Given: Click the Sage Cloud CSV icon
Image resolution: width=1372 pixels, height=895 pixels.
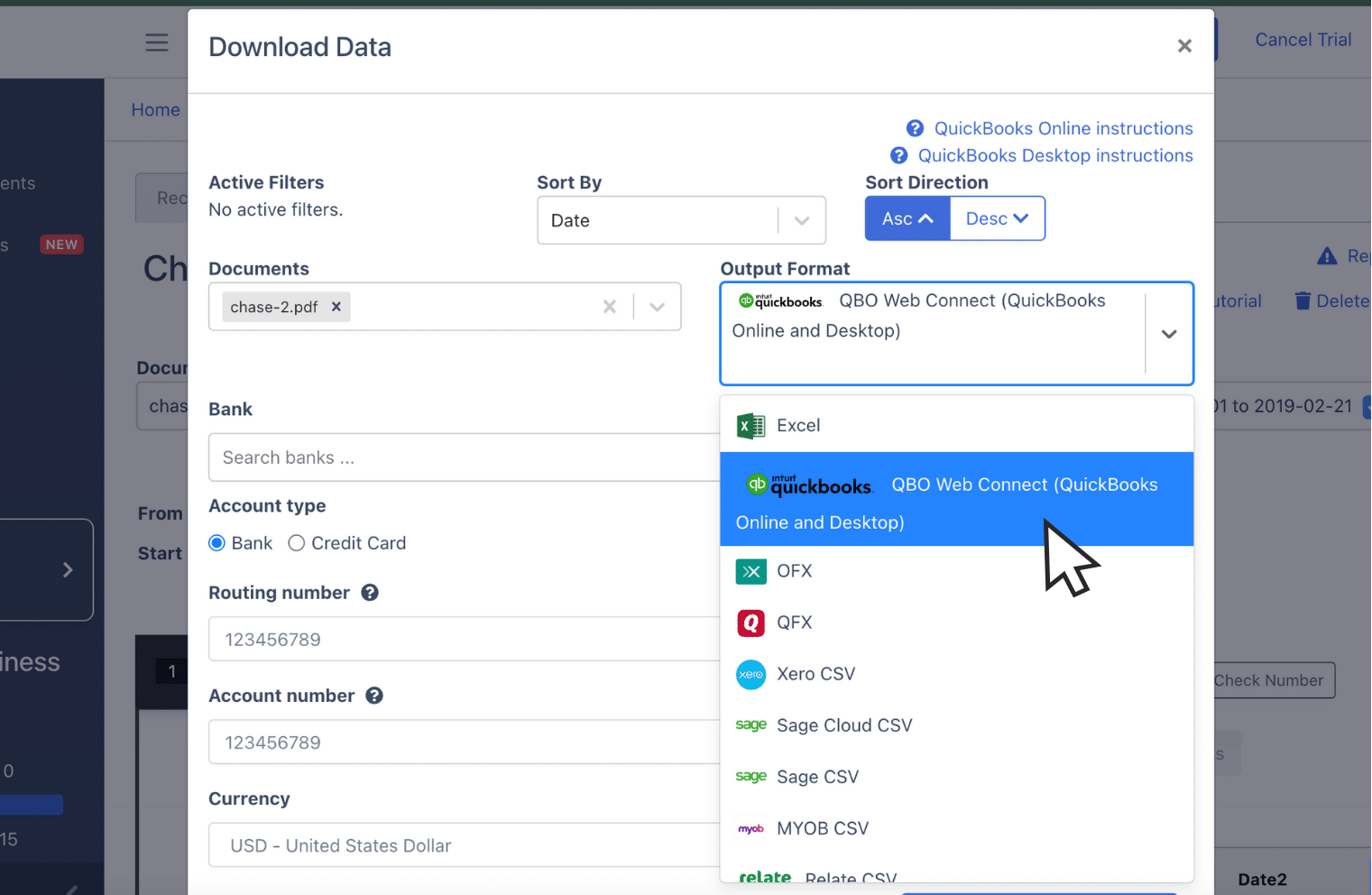Looking at the screenshot, I should (750, 724).
